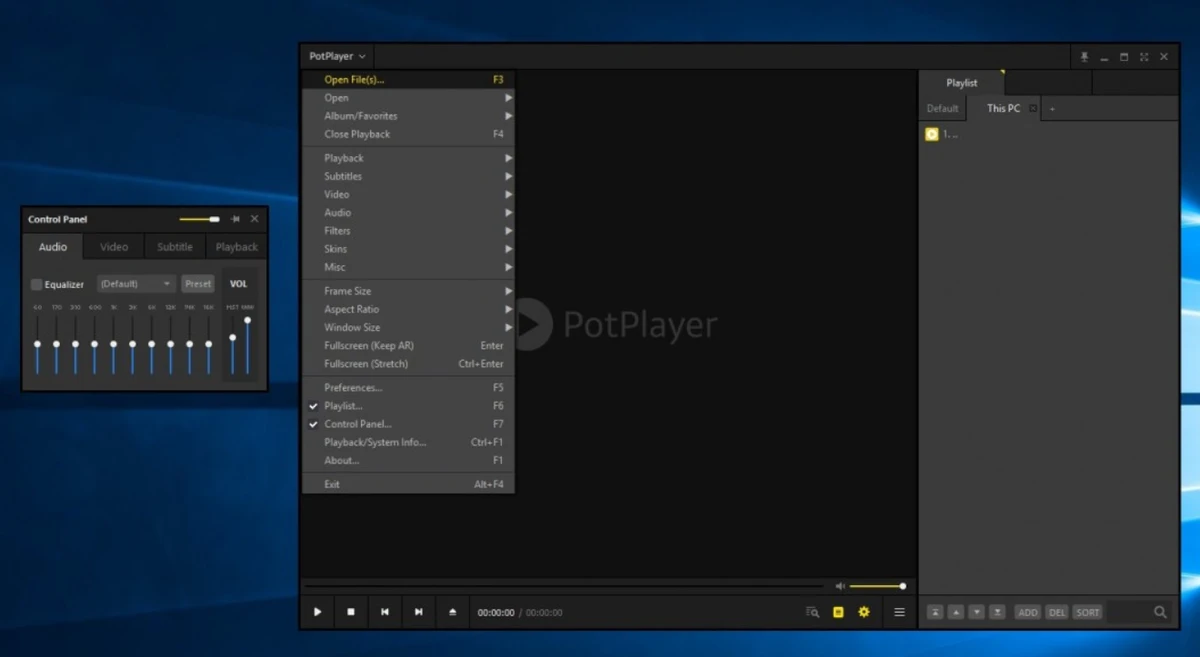
Task: Mute audio via the speaker icon
Action: pos(840,586)
